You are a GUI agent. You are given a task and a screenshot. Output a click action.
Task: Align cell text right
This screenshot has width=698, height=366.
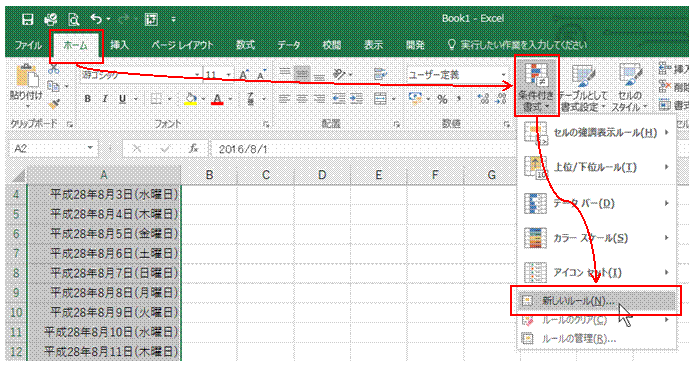point(319,98)
